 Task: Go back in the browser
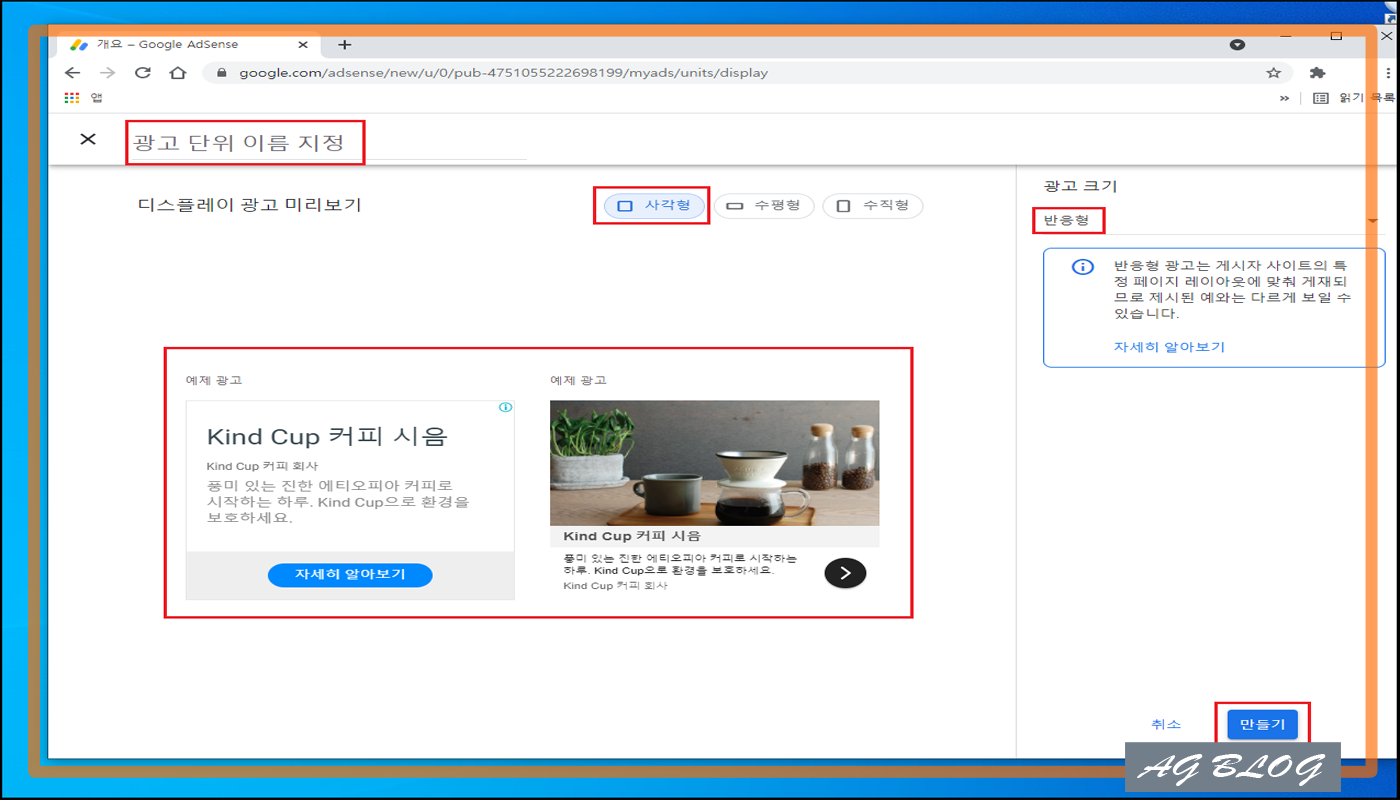point(72,73)
